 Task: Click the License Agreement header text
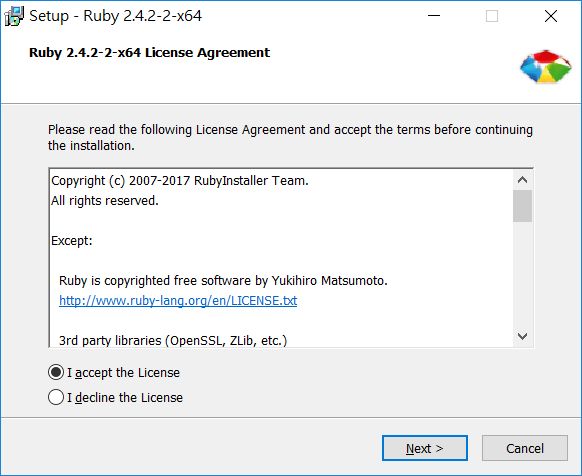[x=149, y=53]
